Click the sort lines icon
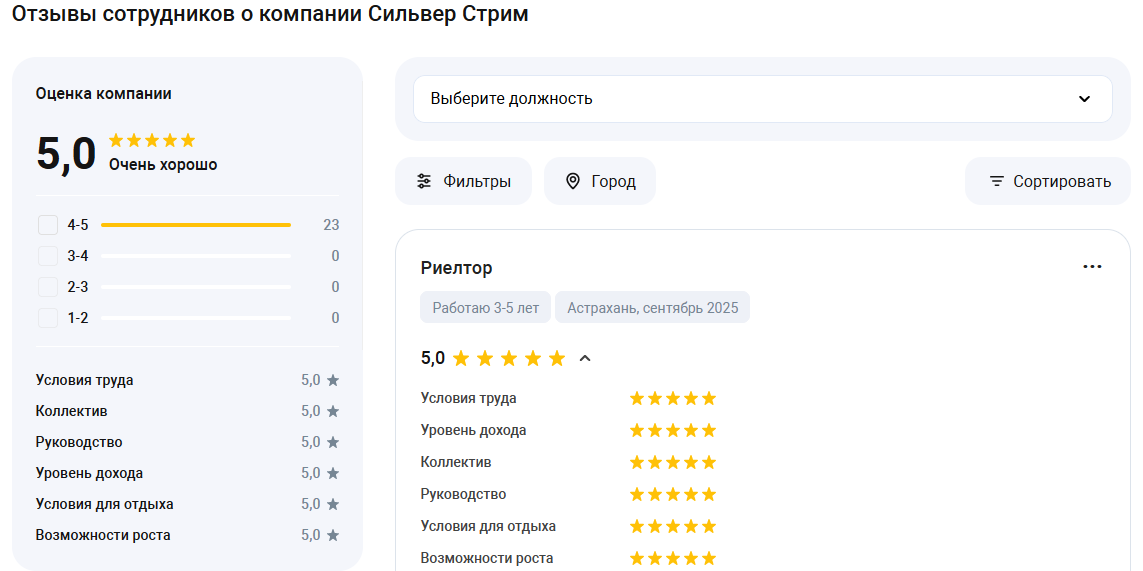The image size is (1143, 571). click(x=996, y=181)
